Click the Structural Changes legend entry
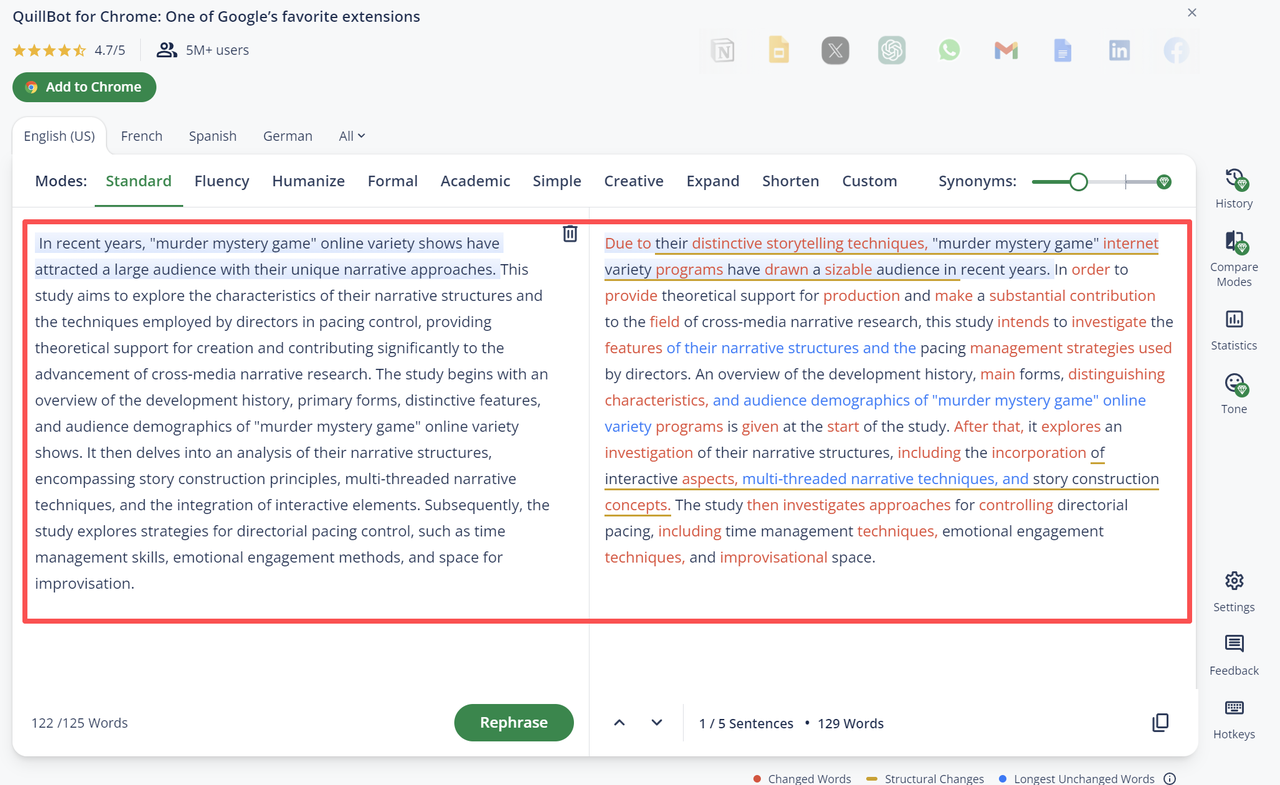The width and height of the screenshot is (1280, 785). coord(924,779)
